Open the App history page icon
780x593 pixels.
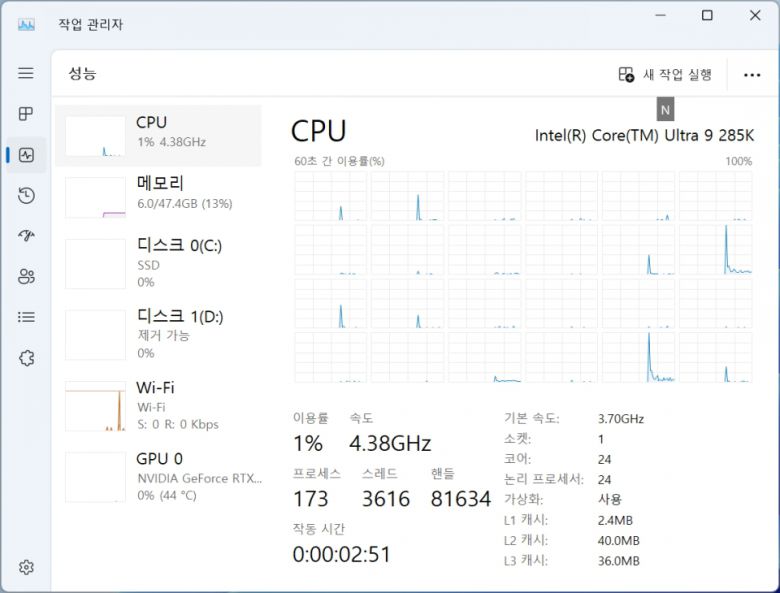point(26,195)
